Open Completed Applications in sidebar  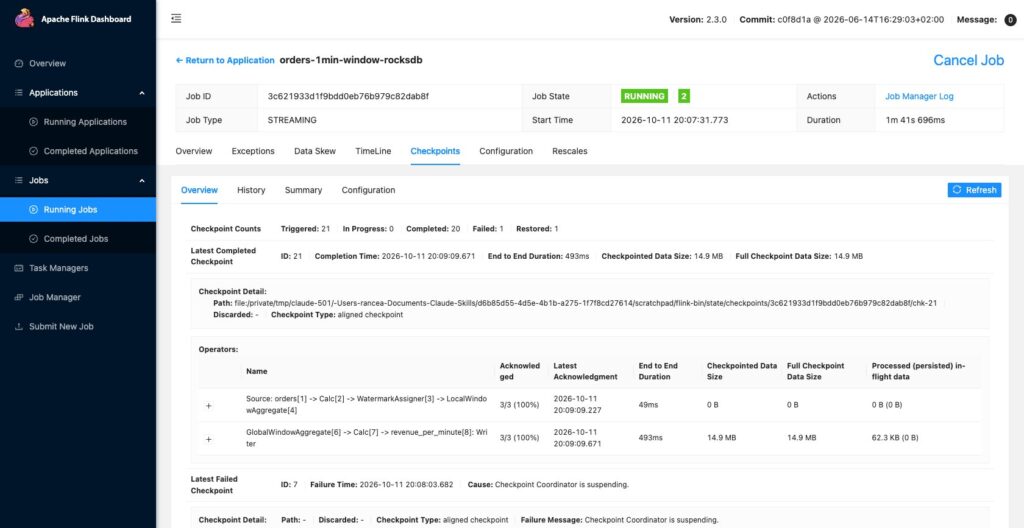coord(91,151)
